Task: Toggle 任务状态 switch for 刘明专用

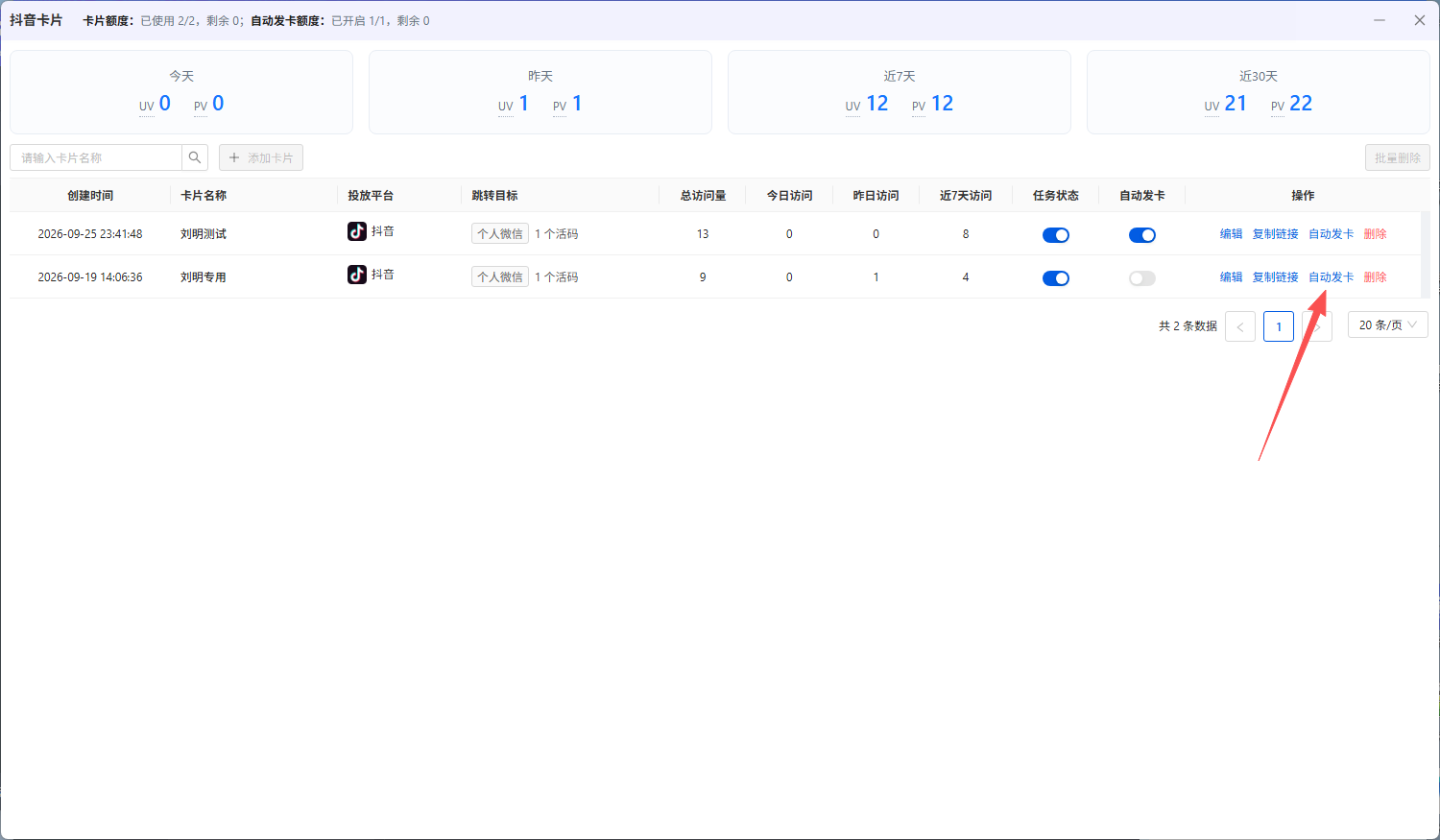Action: 1056,278
